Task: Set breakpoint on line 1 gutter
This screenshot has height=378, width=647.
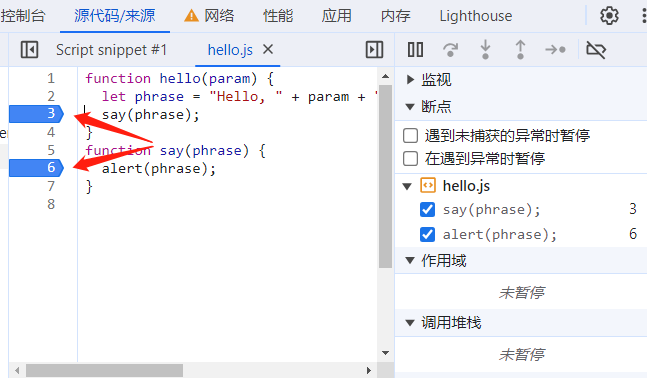Action: pos(50,78)
